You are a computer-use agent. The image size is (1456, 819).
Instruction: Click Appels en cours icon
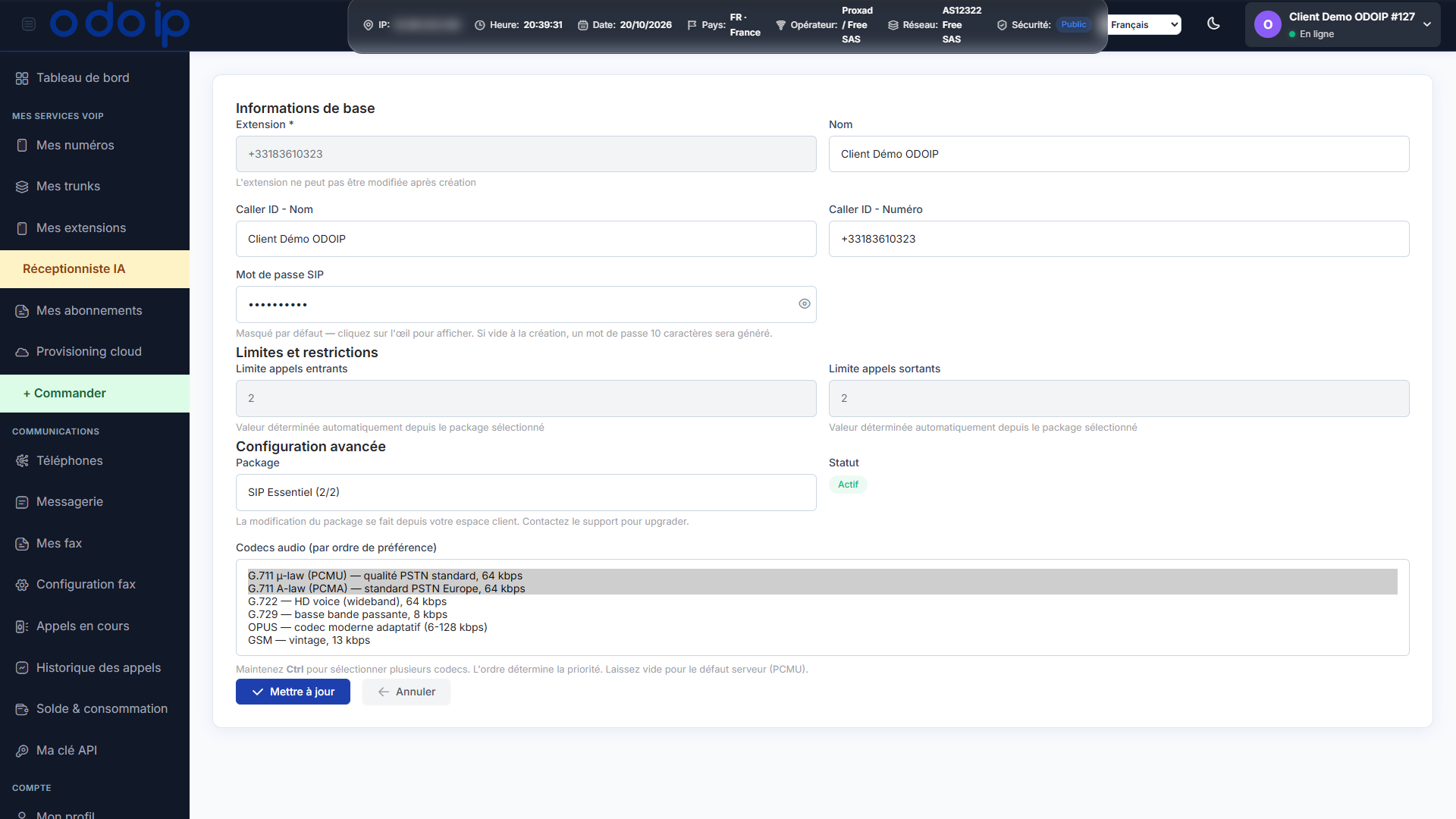22,626
